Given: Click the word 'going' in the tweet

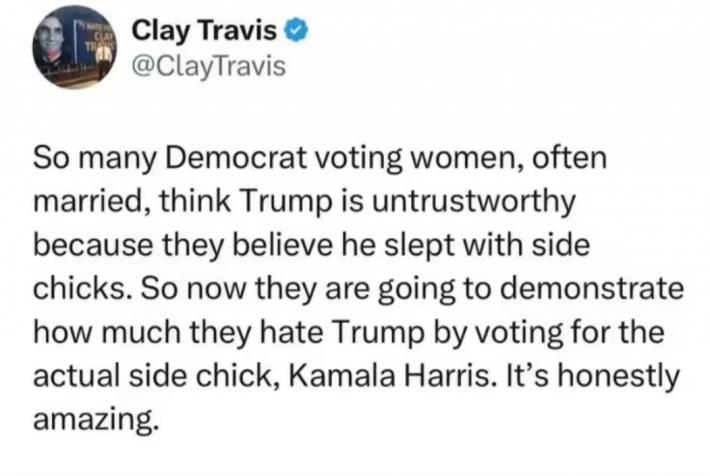Looking at the screenshot, I should [416, 289].
